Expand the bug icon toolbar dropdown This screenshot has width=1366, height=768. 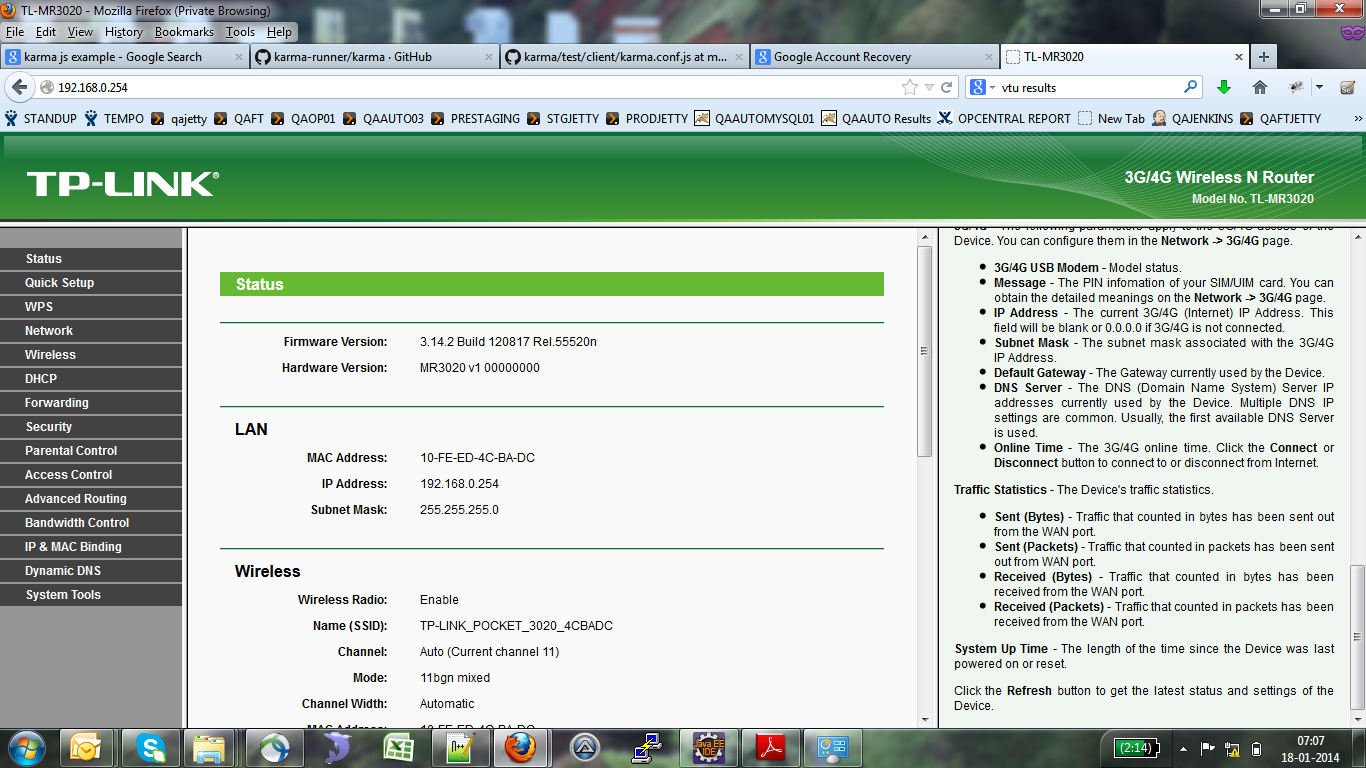1319,87
